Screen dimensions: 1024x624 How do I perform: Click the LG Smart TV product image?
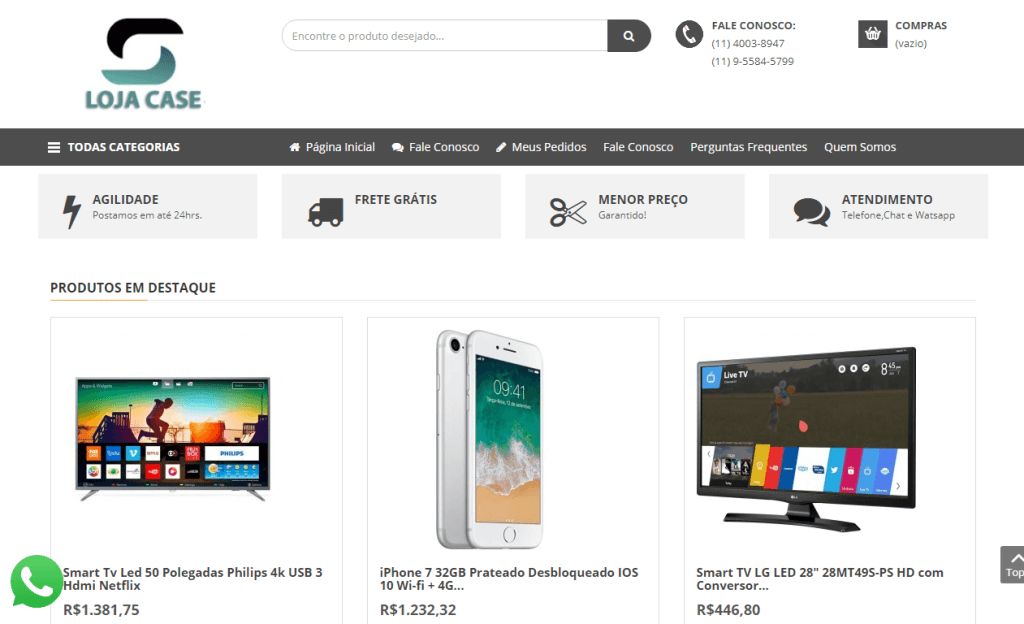coord(806,439)
